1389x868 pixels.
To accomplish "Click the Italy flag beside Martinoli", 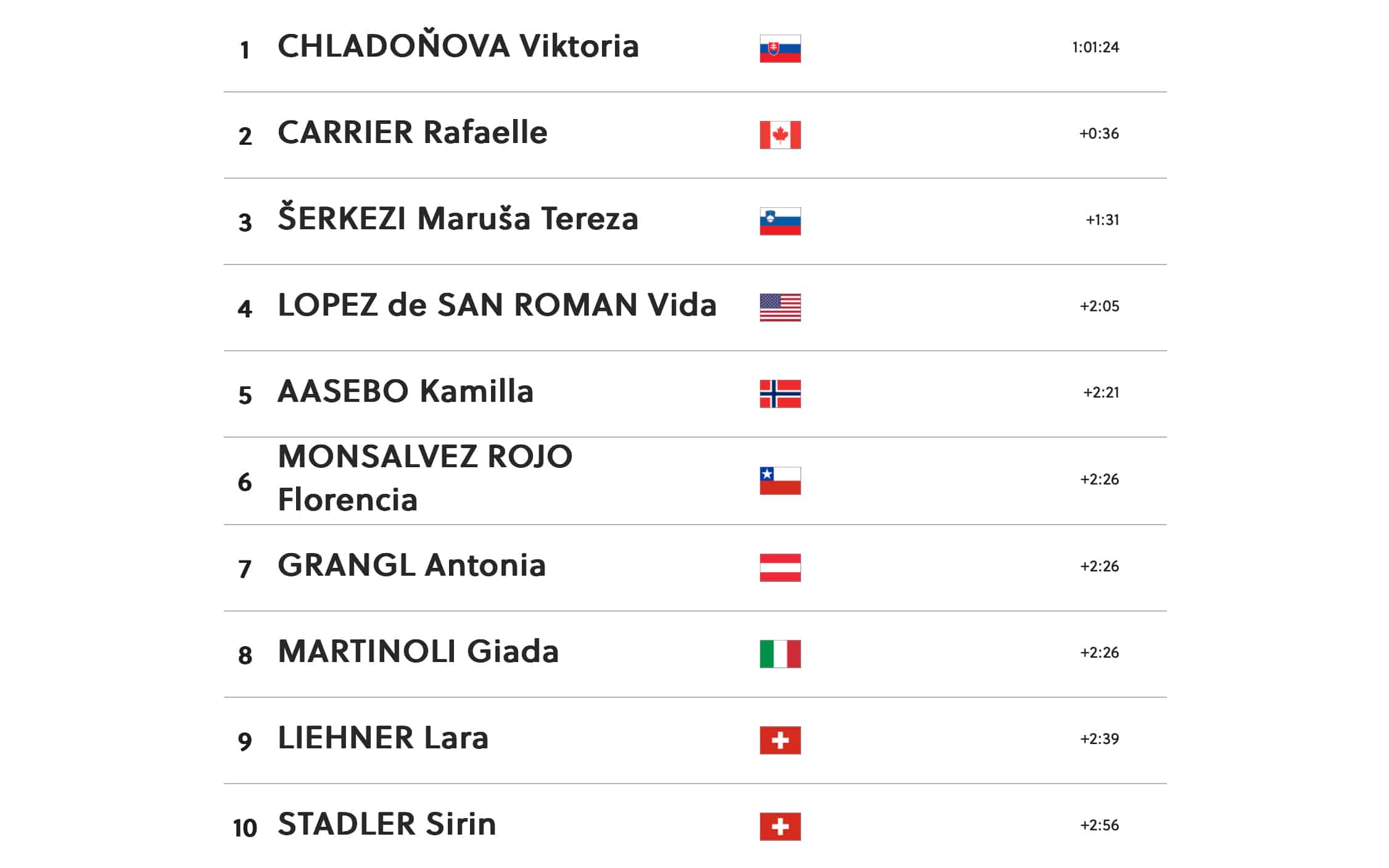I will [780, 654].
